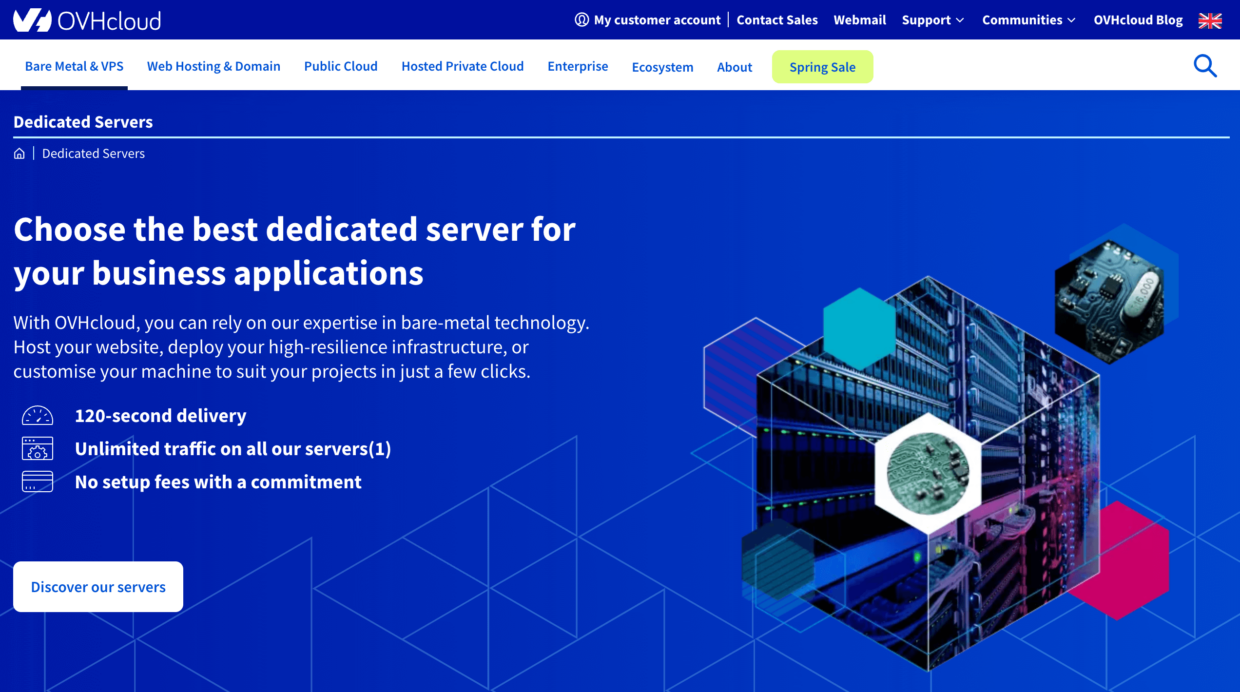Expand the Support dropdown

(932, 20)
